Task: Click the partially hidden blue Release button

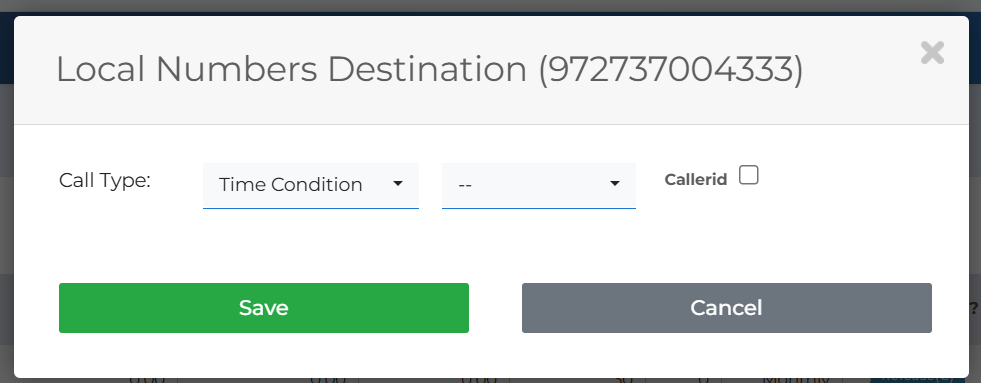Action: [x=913, y=379]
